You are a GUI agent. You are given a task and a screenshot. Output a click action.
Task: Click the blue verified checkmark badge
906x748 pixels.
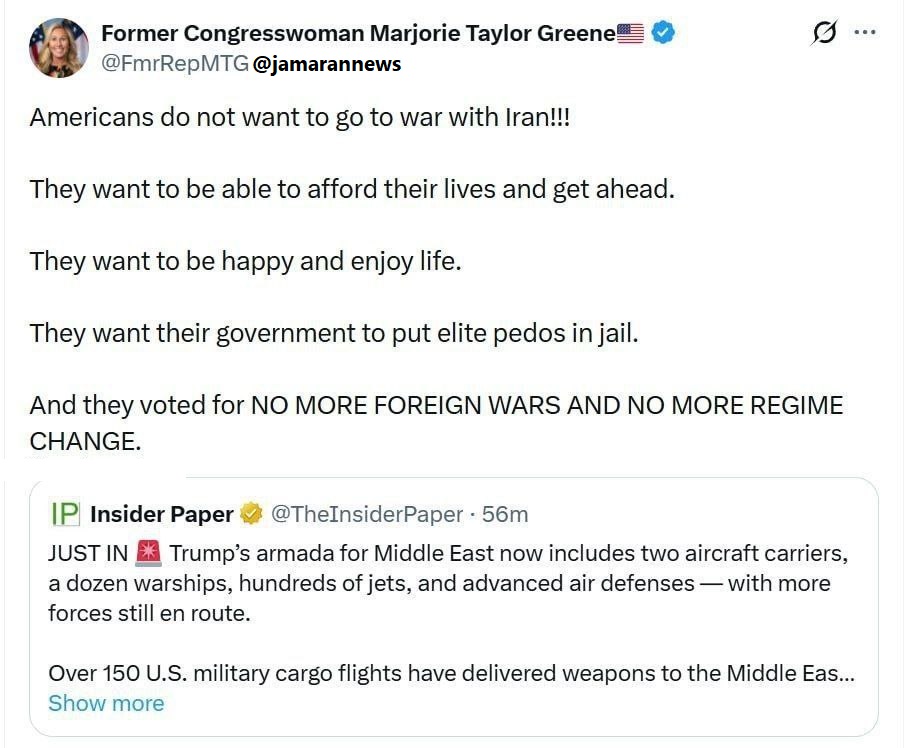(663, 33)
